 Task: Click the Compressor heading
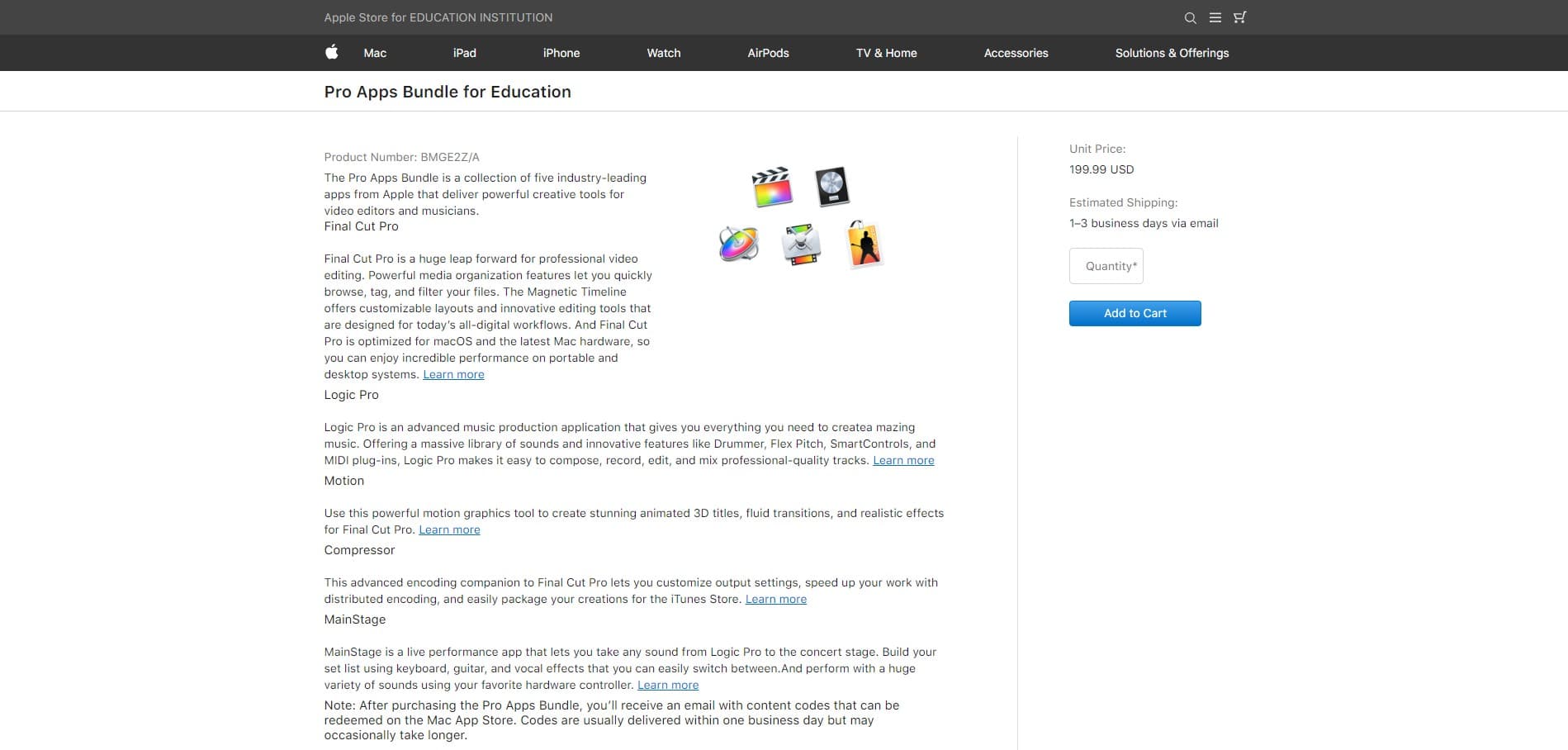pos(359,550)
